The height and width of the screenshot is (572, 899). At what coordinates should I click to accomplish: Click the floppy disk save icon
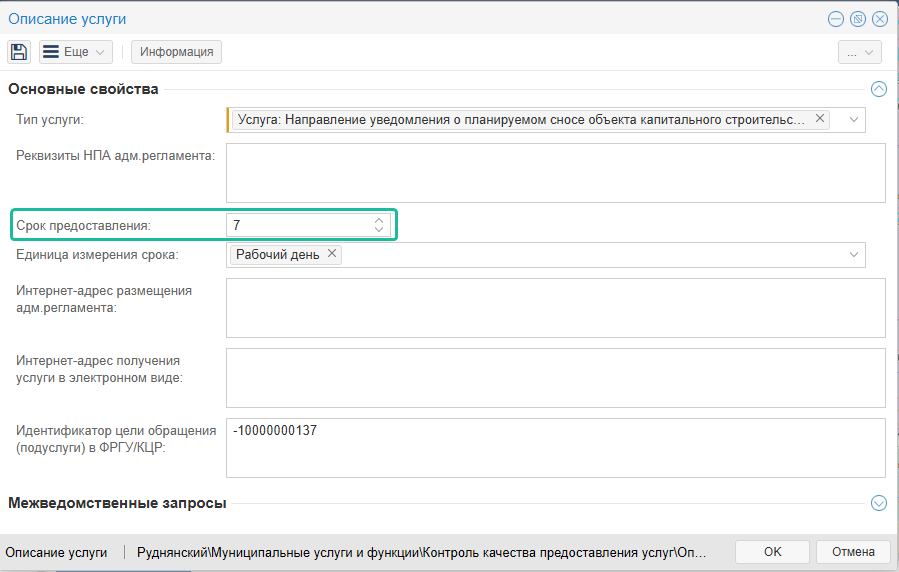click(19, 52)
